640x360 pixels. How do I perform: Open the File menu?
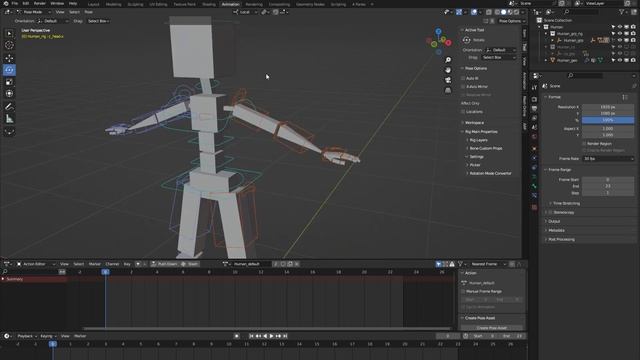pos(15,3)
